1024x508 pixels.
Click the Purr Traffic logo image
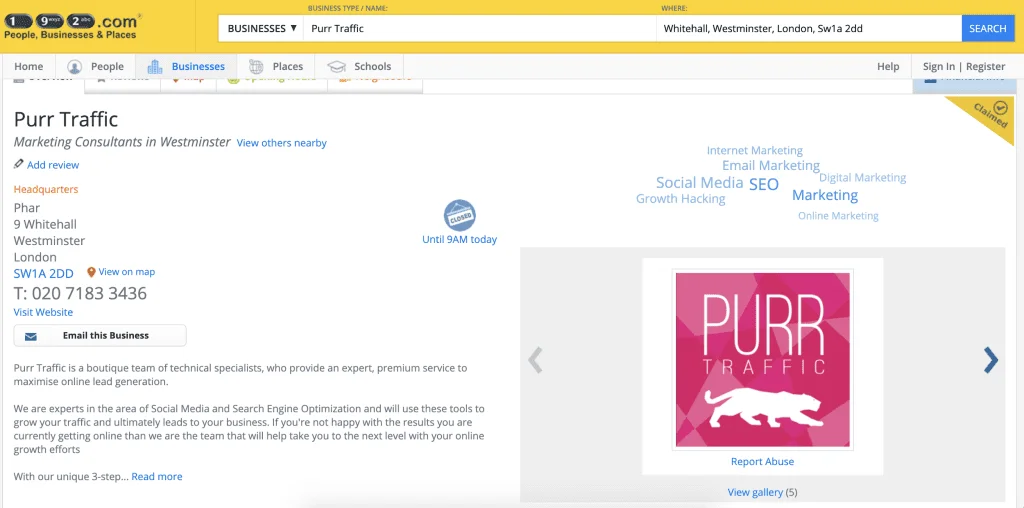[763, 360]
